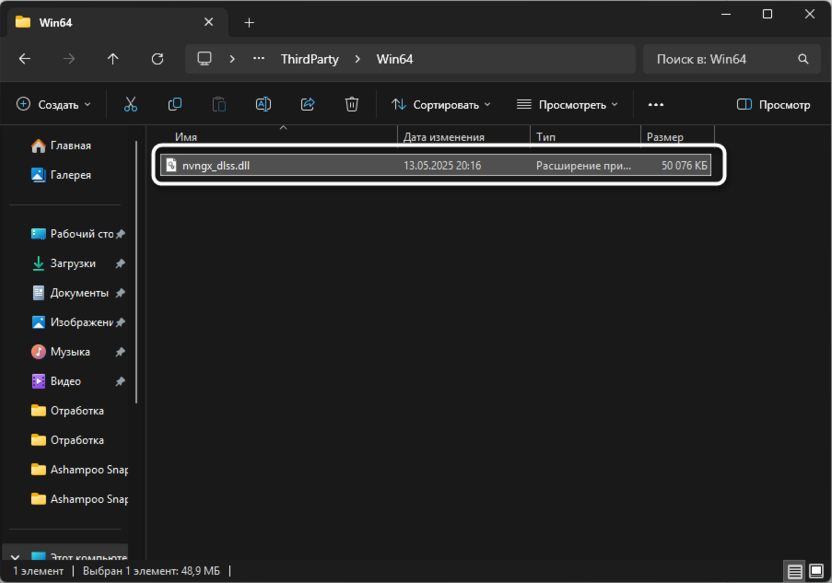The height and width of the screenshot is (583, 832).
Task: Click the Share icon in toolbar
Action: click(x=308, y=104)
